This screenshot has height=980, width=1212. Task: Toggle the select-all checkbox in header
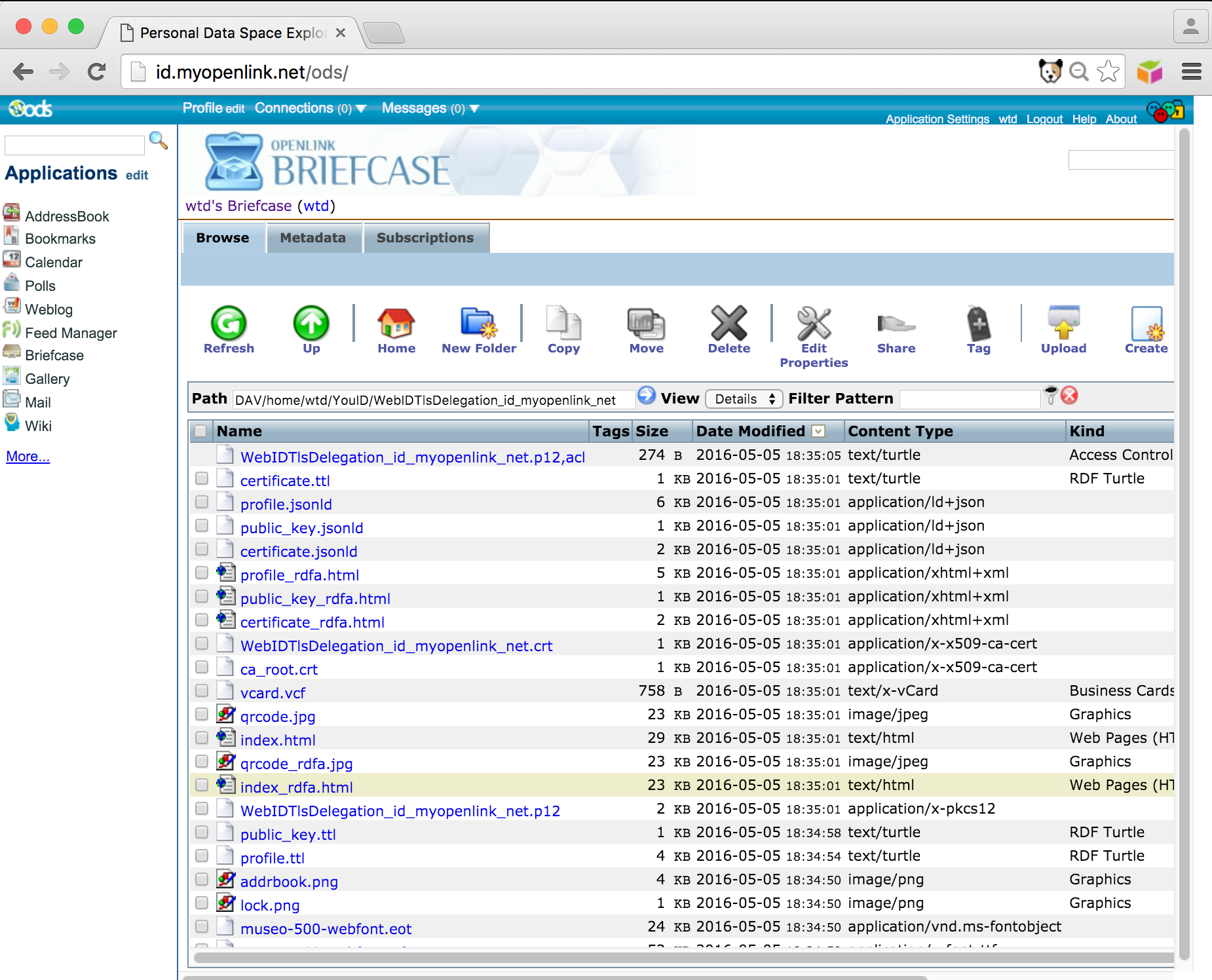coord(200,431)
